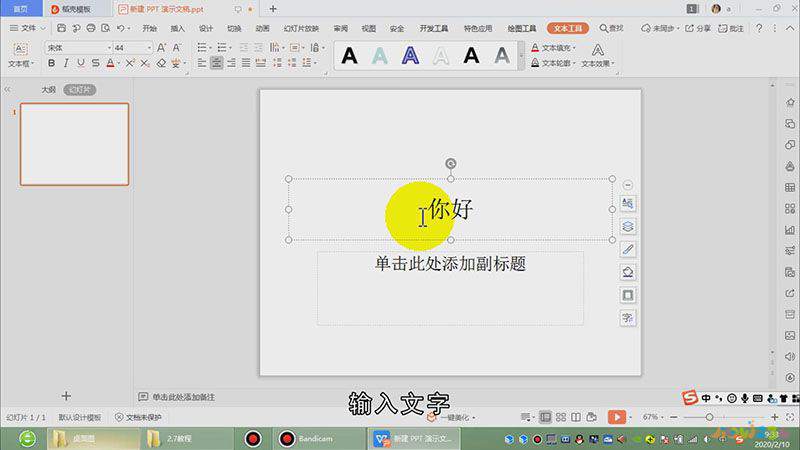Click the print preview icon
This screenshot has height=450, width=800.
(106, 28)
